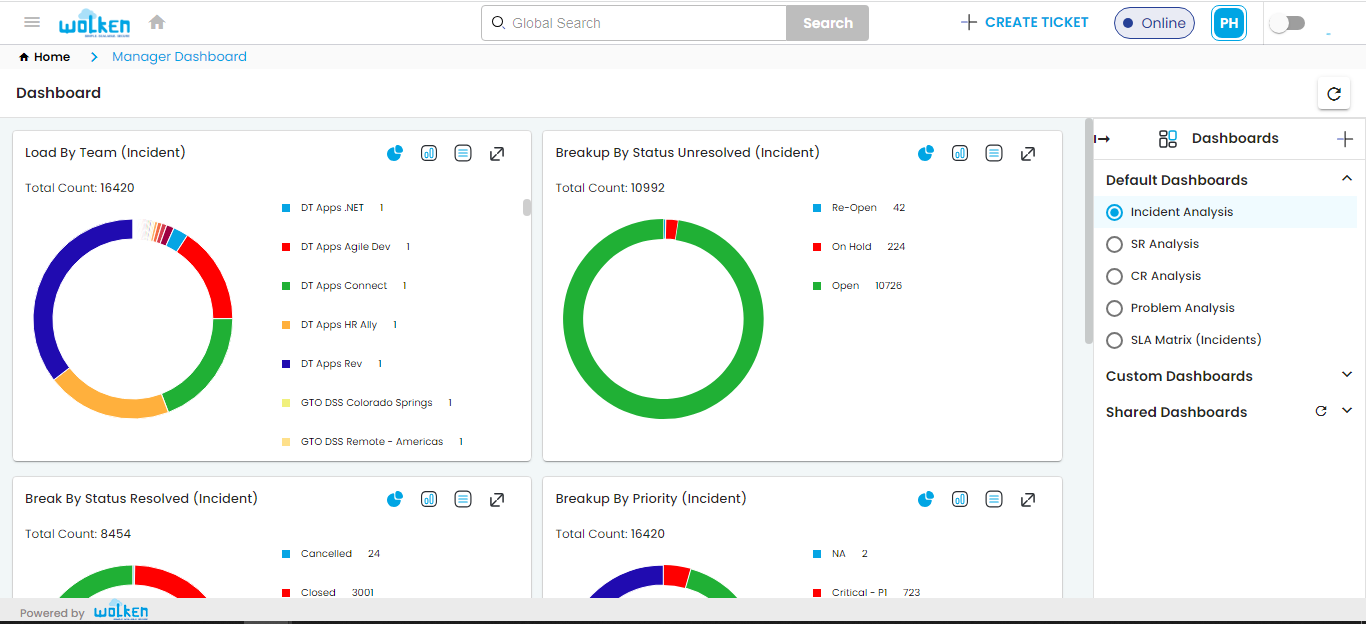Open the Manager Dashboard breadcrumb item
This screenshot has height=624, width=1366.
coord(178,56)
